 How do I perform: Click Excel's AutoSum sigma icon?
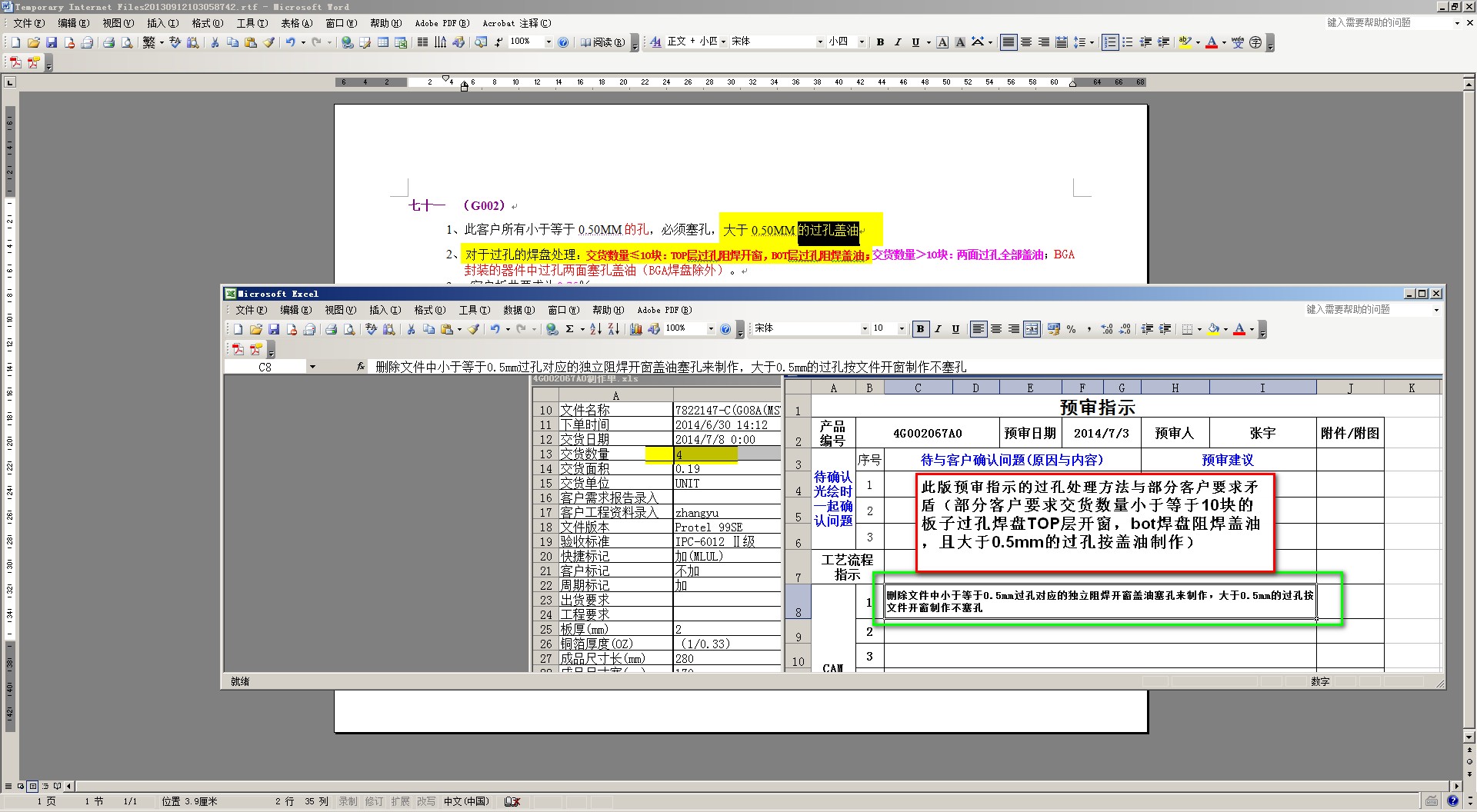[570, 329]
